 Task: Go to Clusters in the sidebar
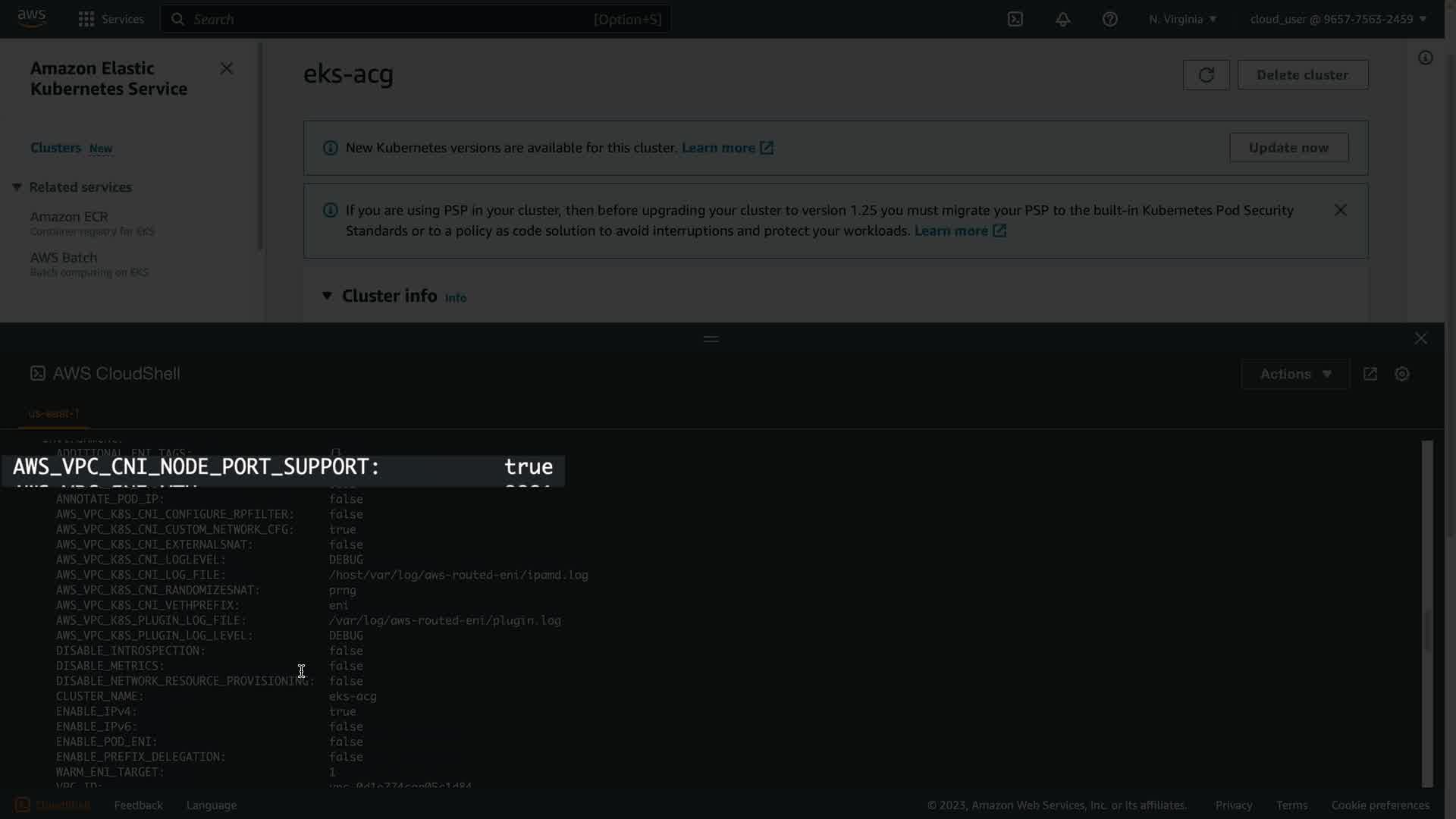(55, 148)
